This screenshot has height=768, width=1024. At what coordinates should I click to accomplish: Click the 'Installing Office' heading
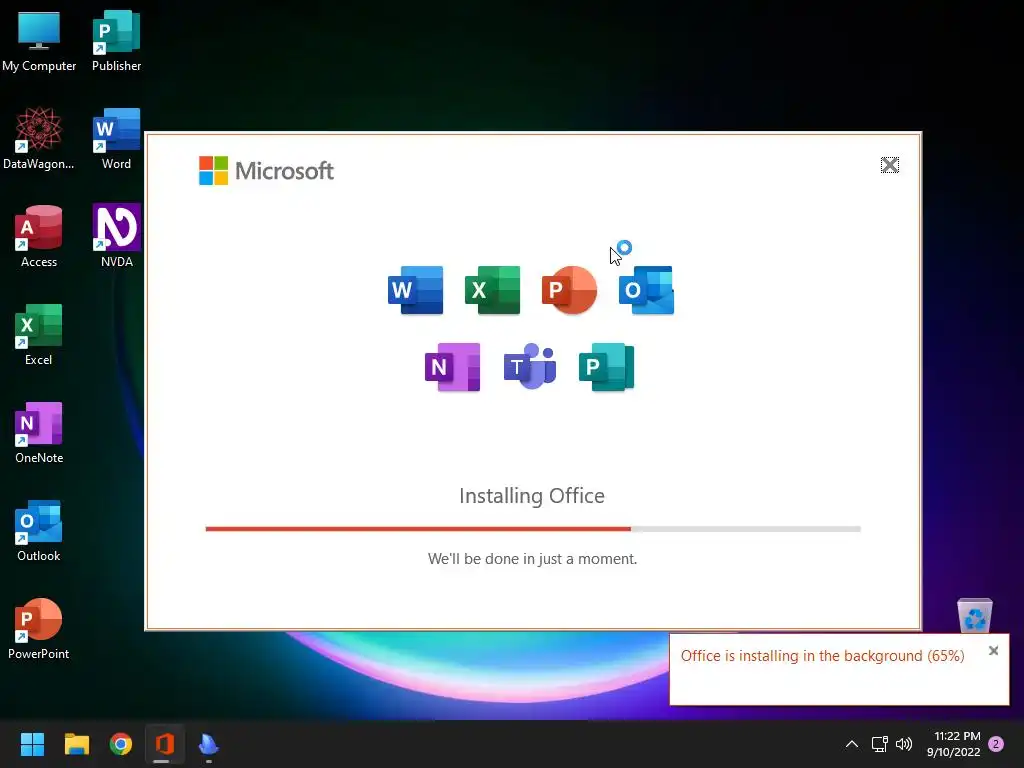click(532, 496)
